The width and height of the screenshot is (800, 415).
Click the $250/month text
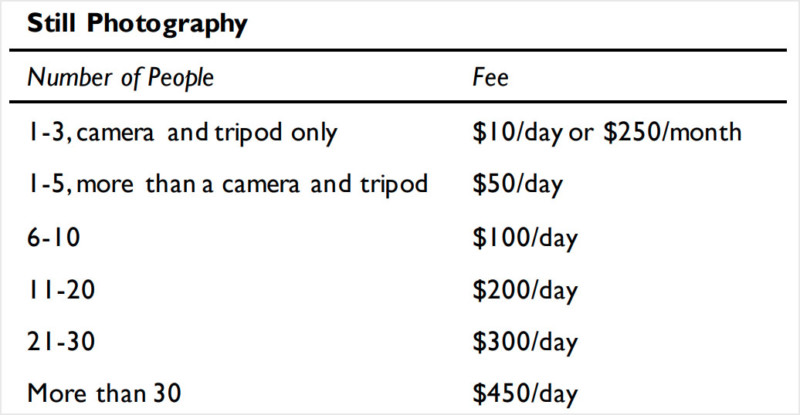[x=672, y=132]
